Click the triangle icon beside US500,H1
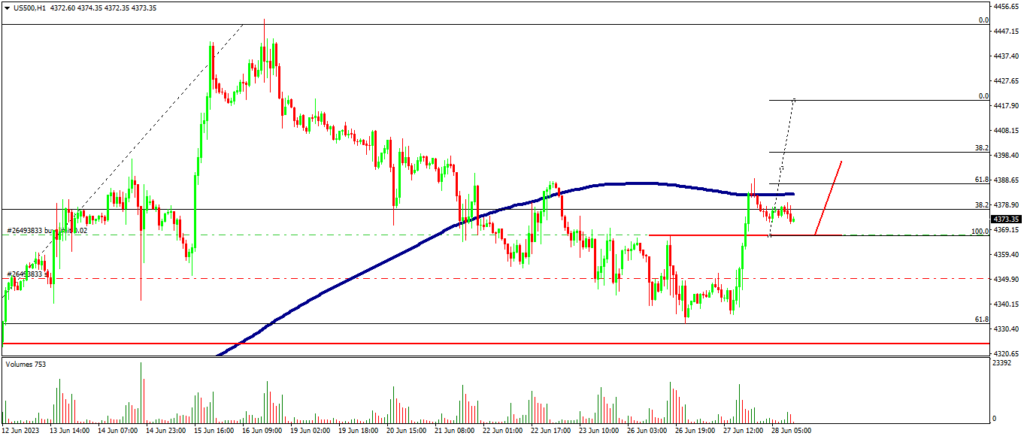Screen dimensions: 1024x439 [x=7, y=7]
